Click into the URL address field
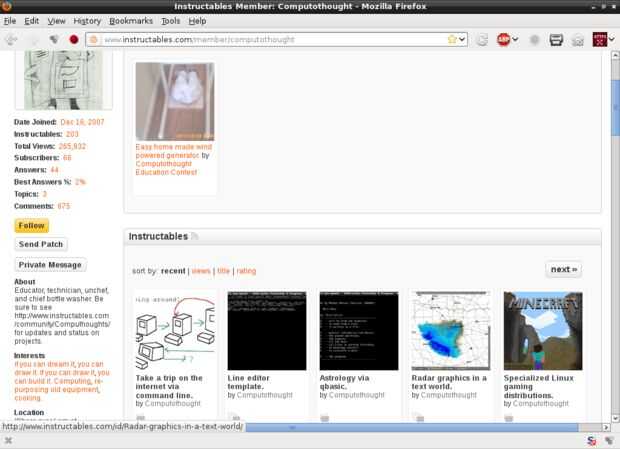Screen dimensions: 620x449 click(273, 40)
